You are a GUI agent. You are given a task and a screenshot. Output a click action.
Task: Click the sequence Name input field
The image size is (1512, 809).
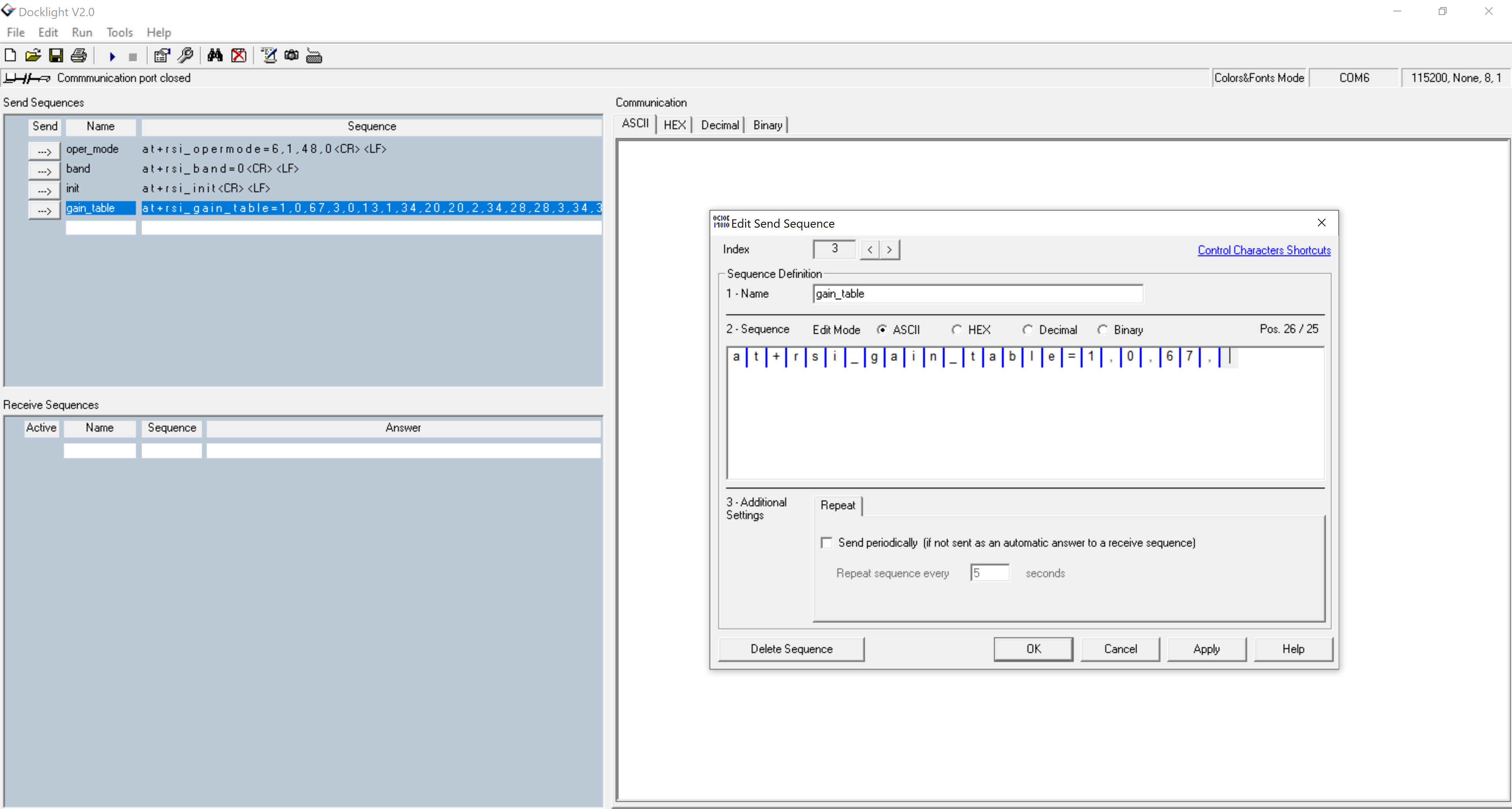tap(977, 294)
